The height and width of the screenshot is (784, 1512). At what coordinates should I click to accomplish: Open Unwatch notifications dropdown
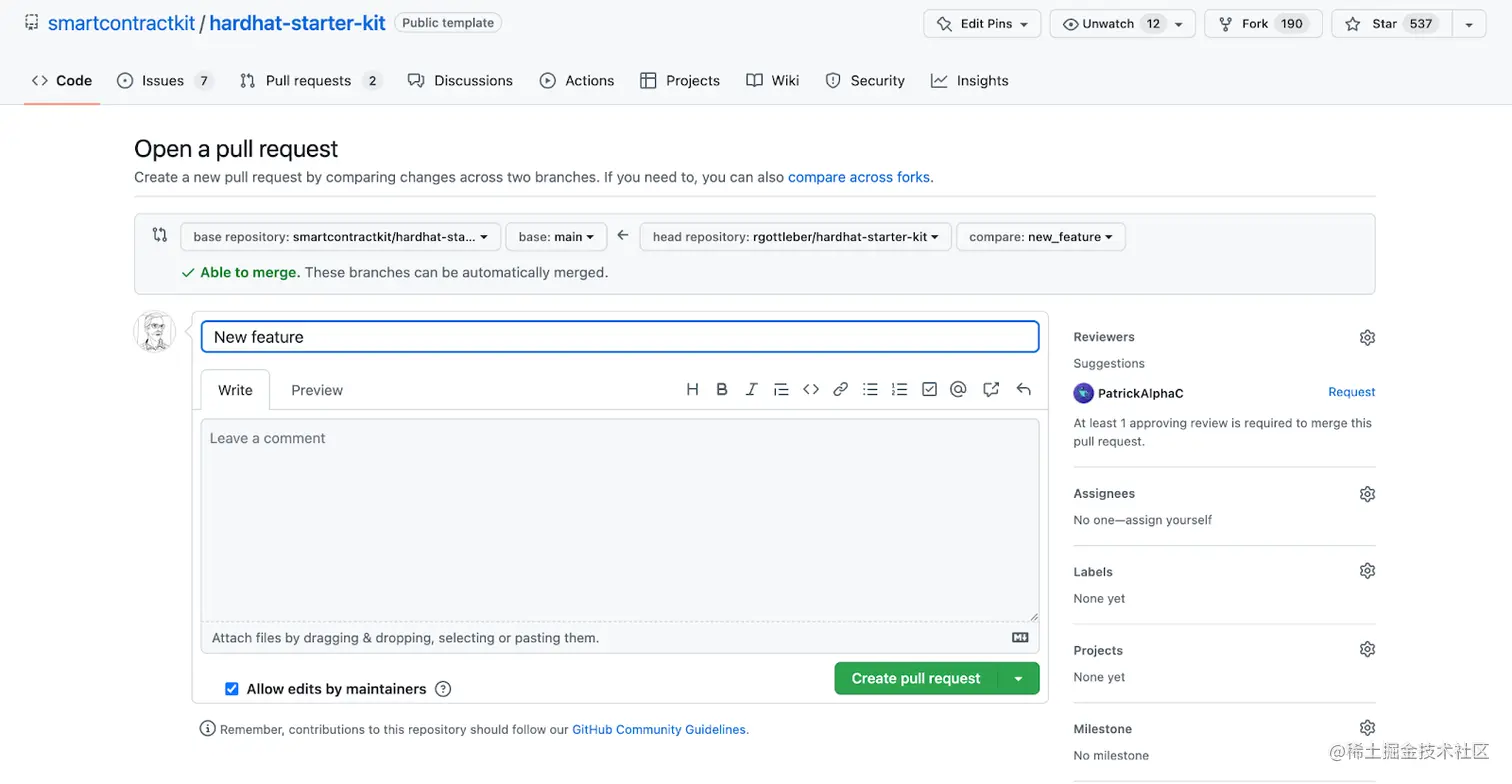(1122, 24)
